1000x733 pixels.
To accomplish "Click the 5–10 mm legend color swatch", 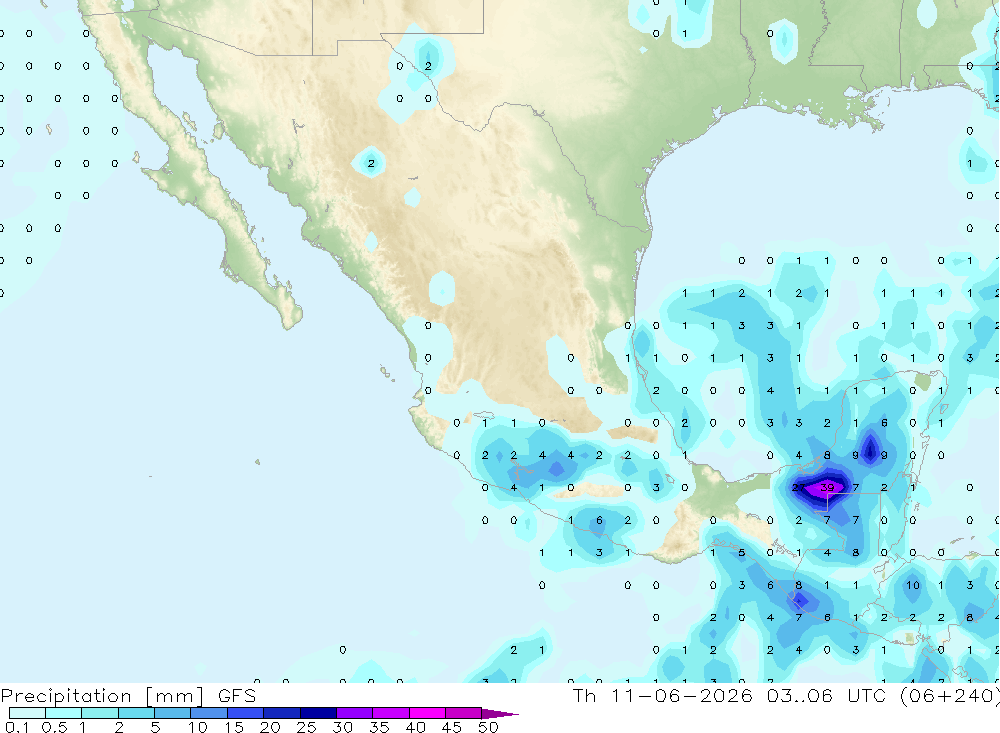I will point(172,713).
